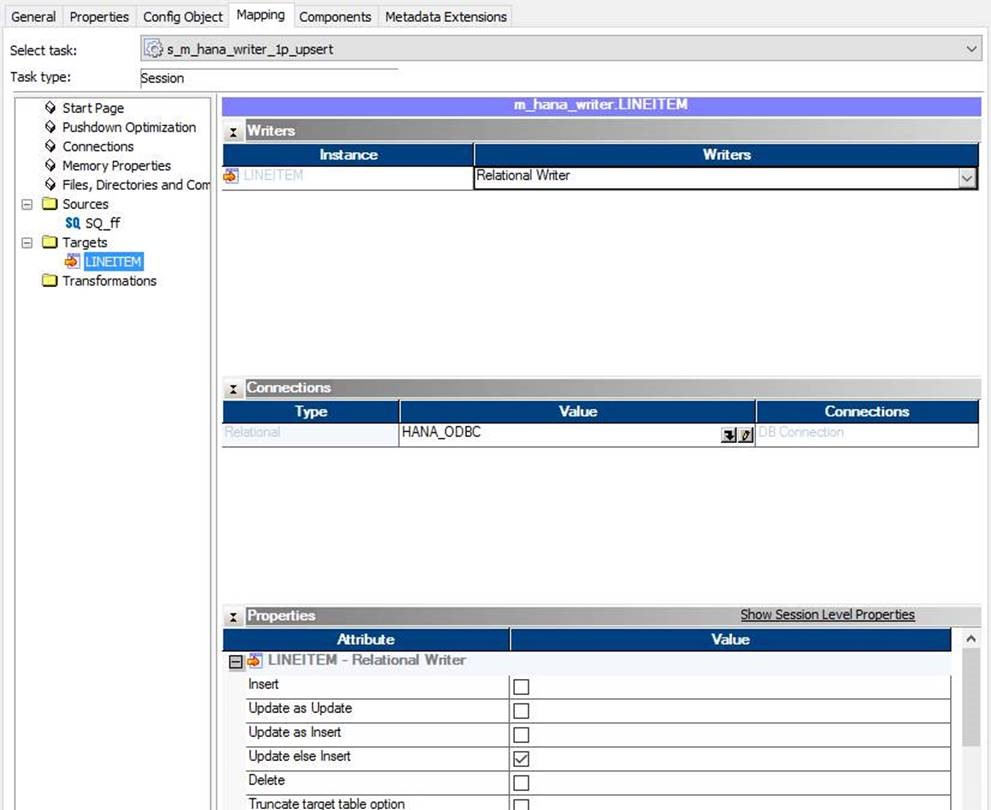
Task: Click the Start Page diamond icon
Action: [51, 107]
